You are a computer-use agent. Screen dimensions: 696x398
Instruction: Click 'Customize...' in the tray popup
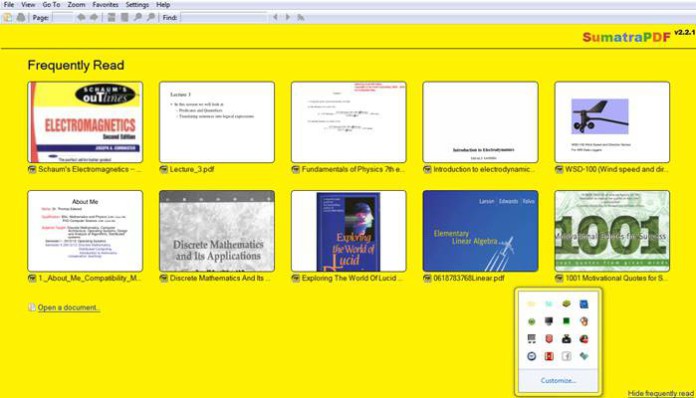click(558, 380)
